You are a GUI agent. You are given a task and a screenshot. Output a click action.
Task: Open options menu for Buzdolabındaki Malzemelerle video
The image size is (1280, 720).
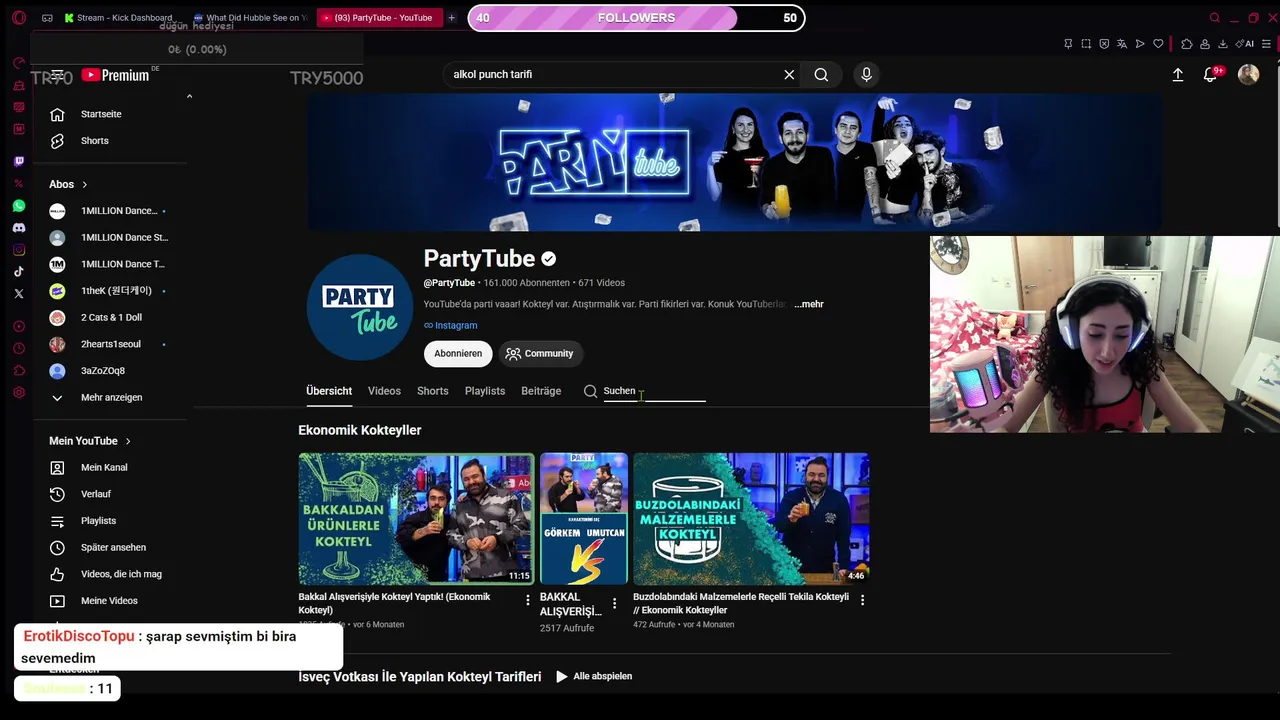862,600
